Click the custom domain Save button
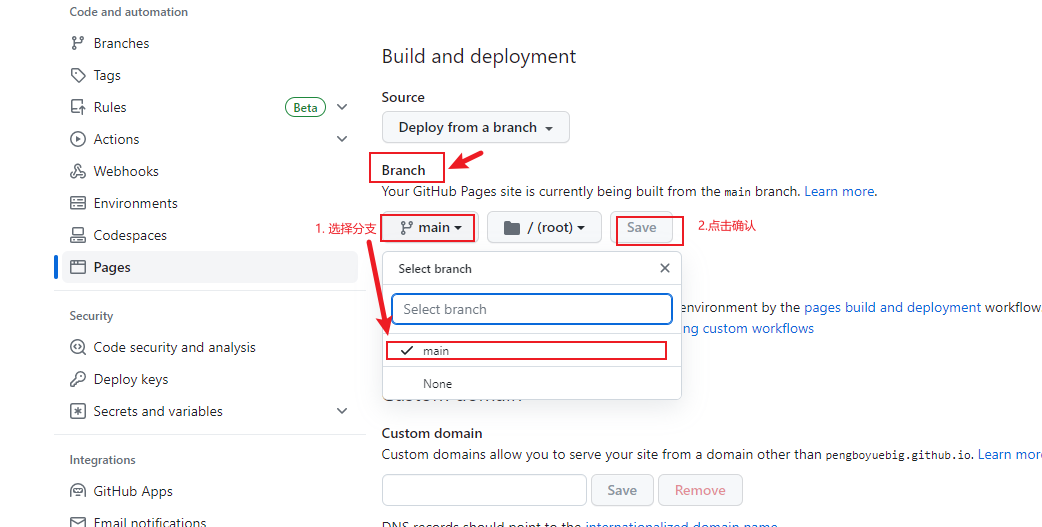Viewport: 1042px width, 527px height. (622, 490)
